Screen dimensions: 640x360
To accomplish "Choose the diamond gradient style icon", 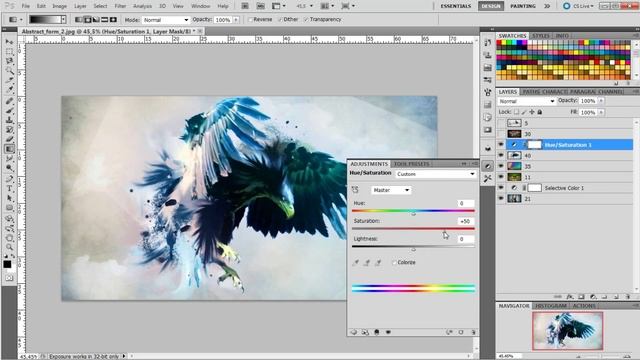I will tap(113, 20).
